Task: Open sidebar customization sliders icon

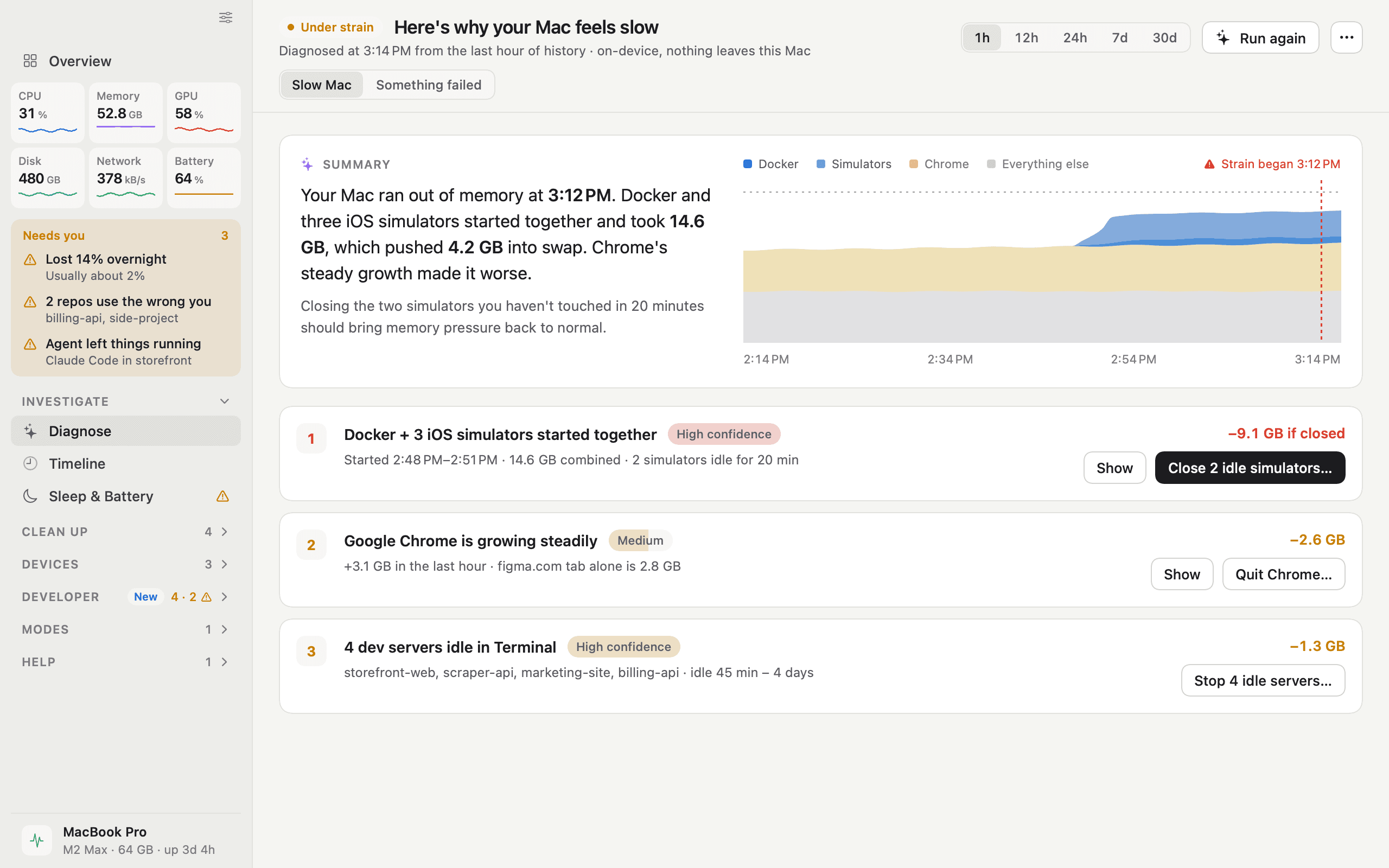Action: pos(226,17)
